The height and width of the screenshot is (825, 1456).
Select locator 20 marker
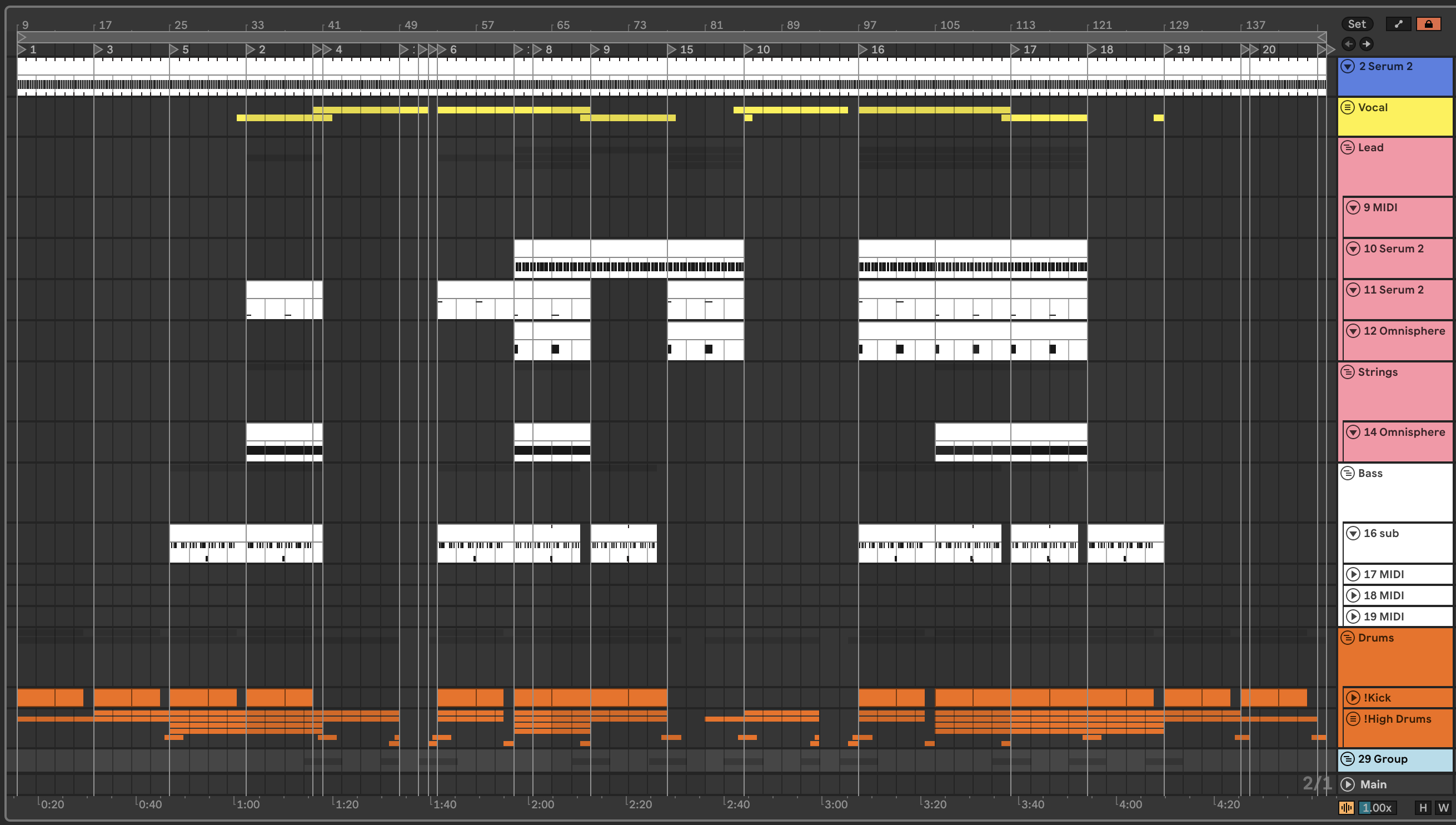point(1254,49)
